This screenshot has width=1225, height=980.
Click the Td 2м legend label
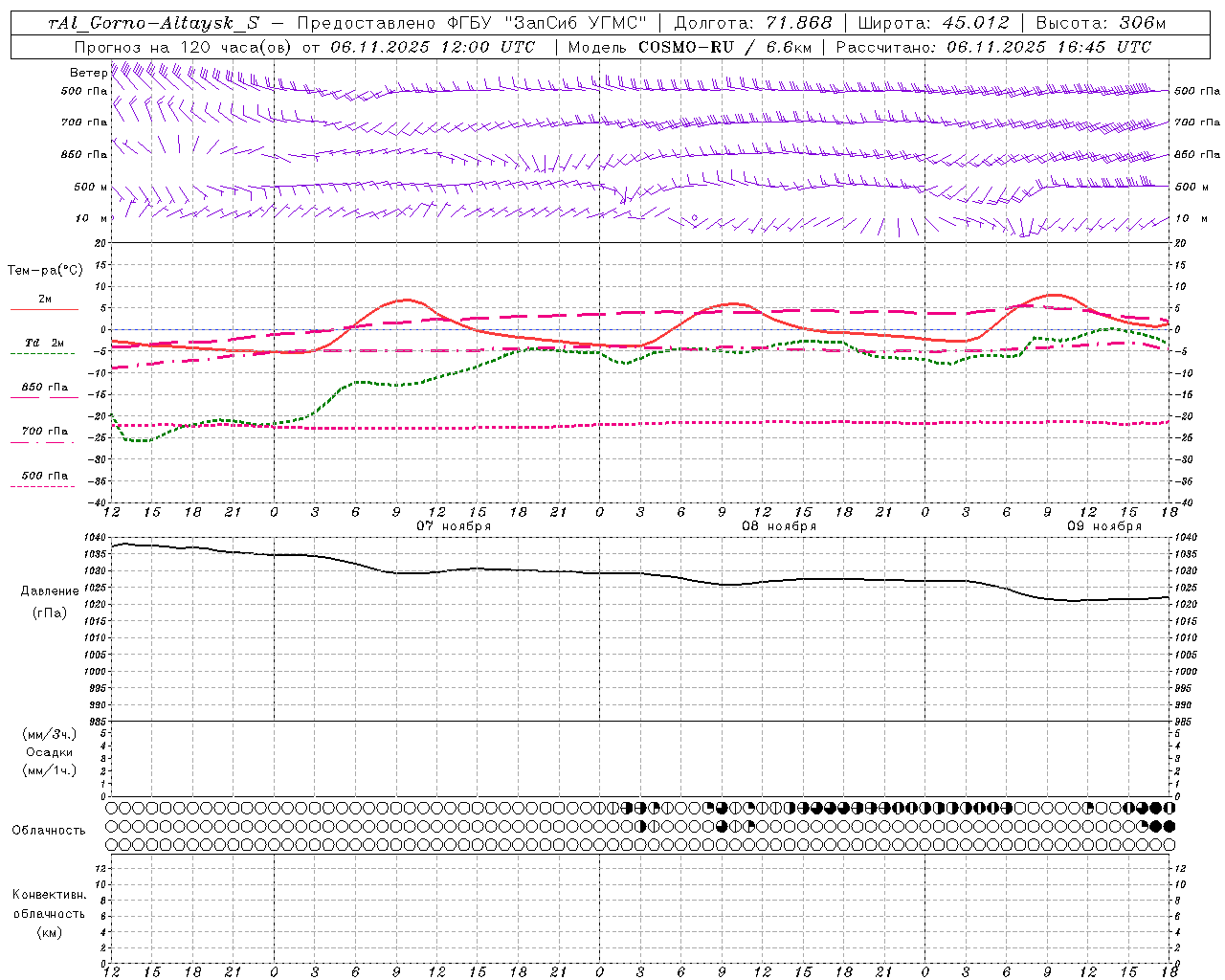point(44,343)
